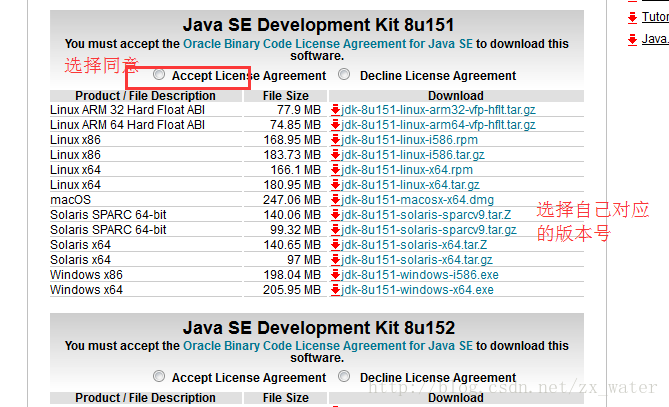Click download arrow icon beside windows-i586.exe
669x407 pixels.
tap(335, 275)
